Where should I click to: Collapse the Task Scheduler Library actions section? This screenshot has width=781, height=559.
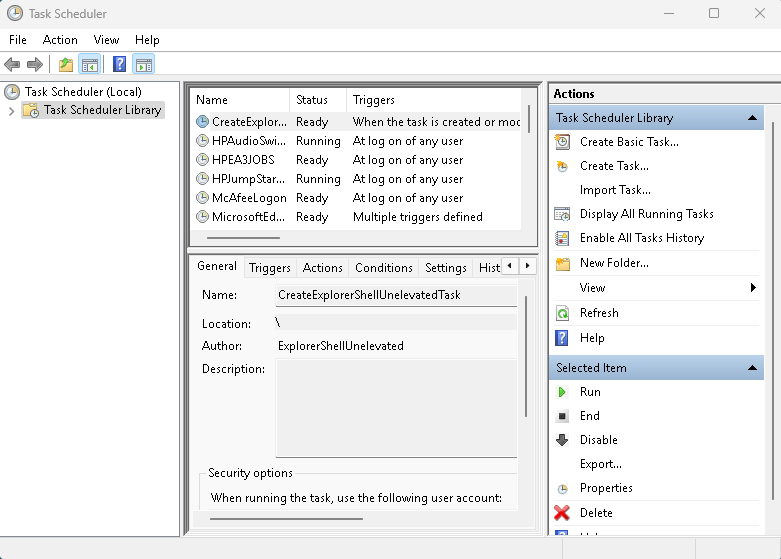pyautogui.click(x=752, y=118)
